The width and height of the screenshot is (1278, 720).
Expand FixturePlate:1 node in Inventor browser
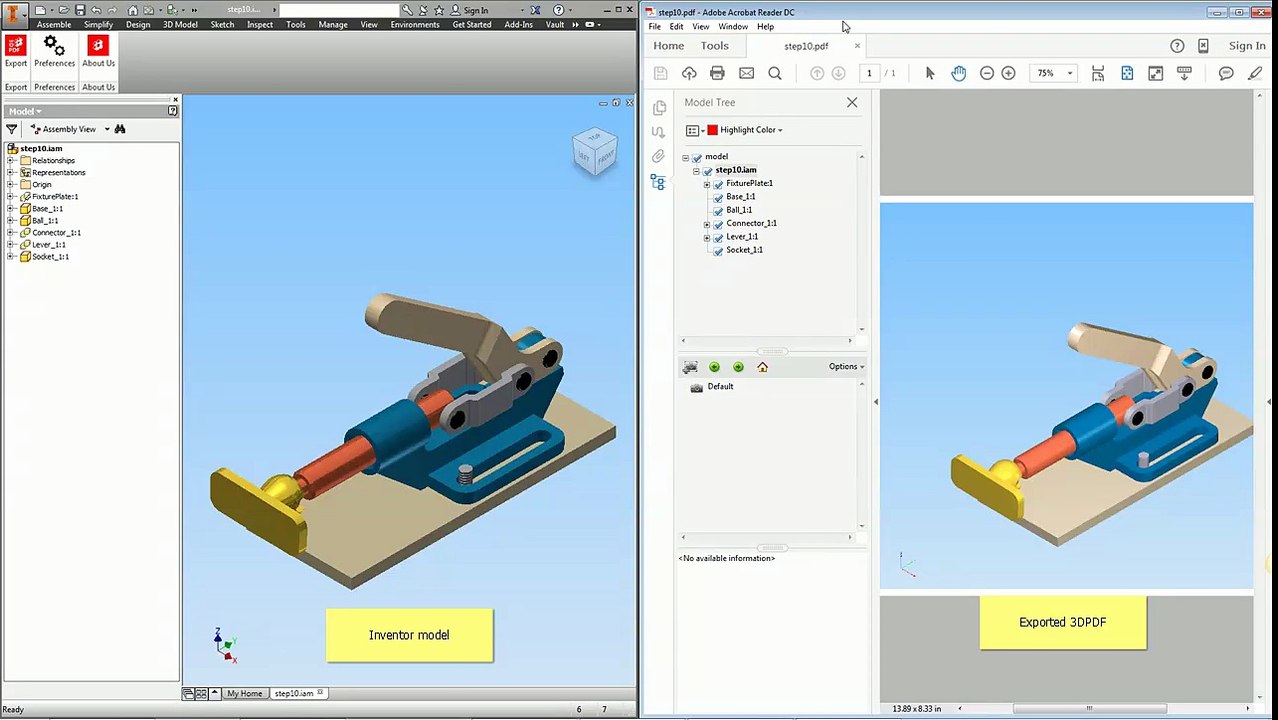[10, 197]
